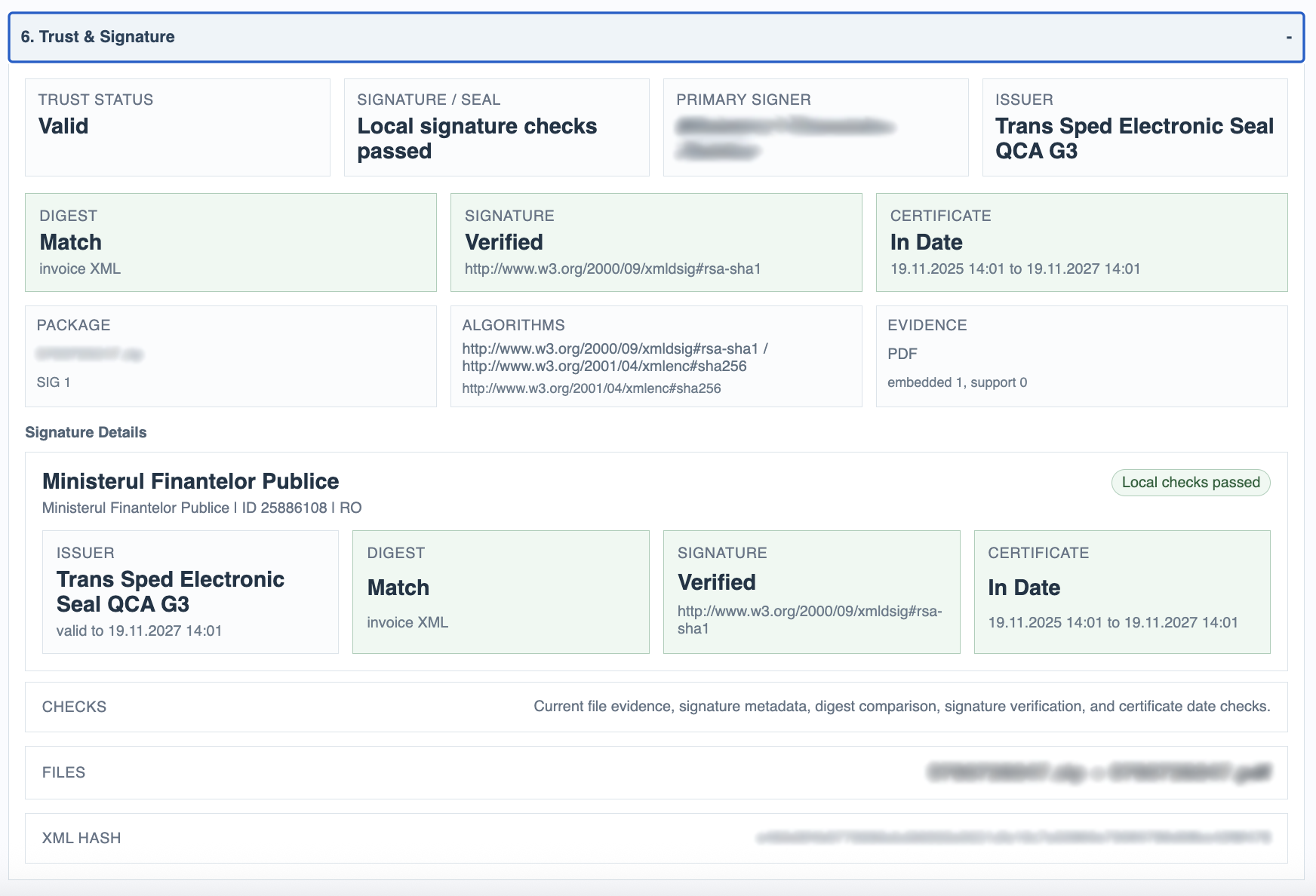This screenshot has width=1316, height=896.
Task: Click Trans Sped Electronic Seal in Signature Details
Action: point(171,591)
